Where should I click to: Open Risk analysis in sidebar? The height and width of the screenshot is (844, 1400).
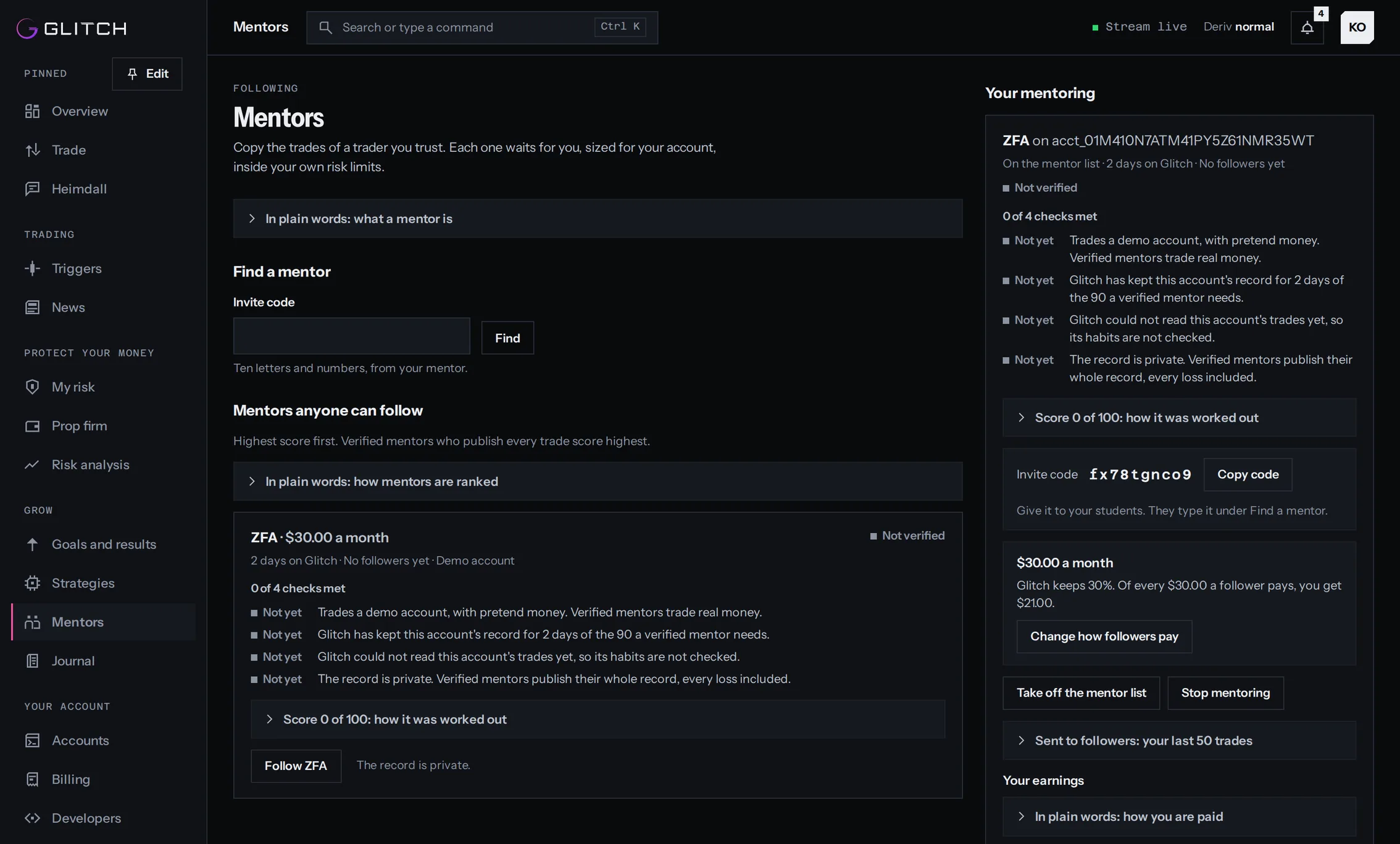(104, 465)
